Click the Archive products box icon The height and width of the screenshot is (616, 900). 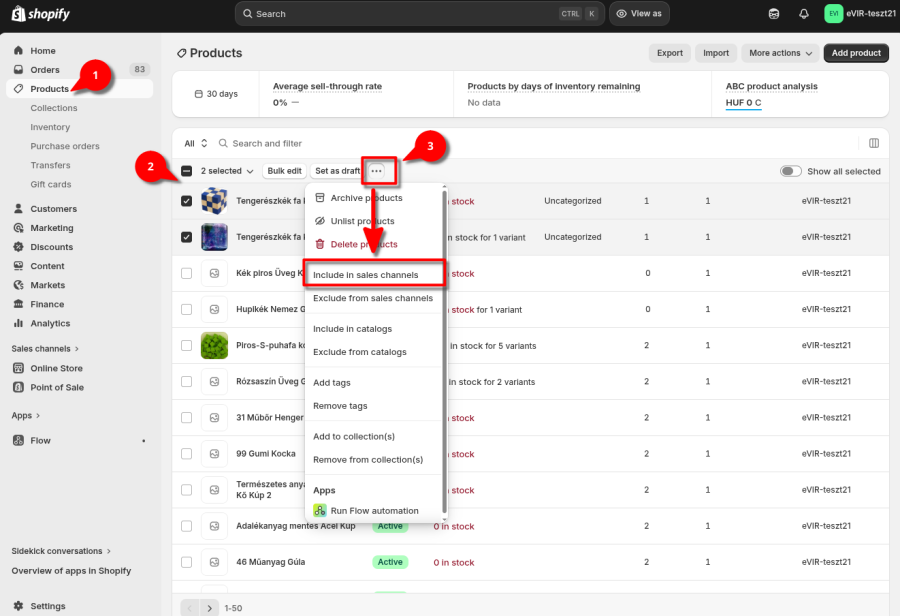pos(320,197)
